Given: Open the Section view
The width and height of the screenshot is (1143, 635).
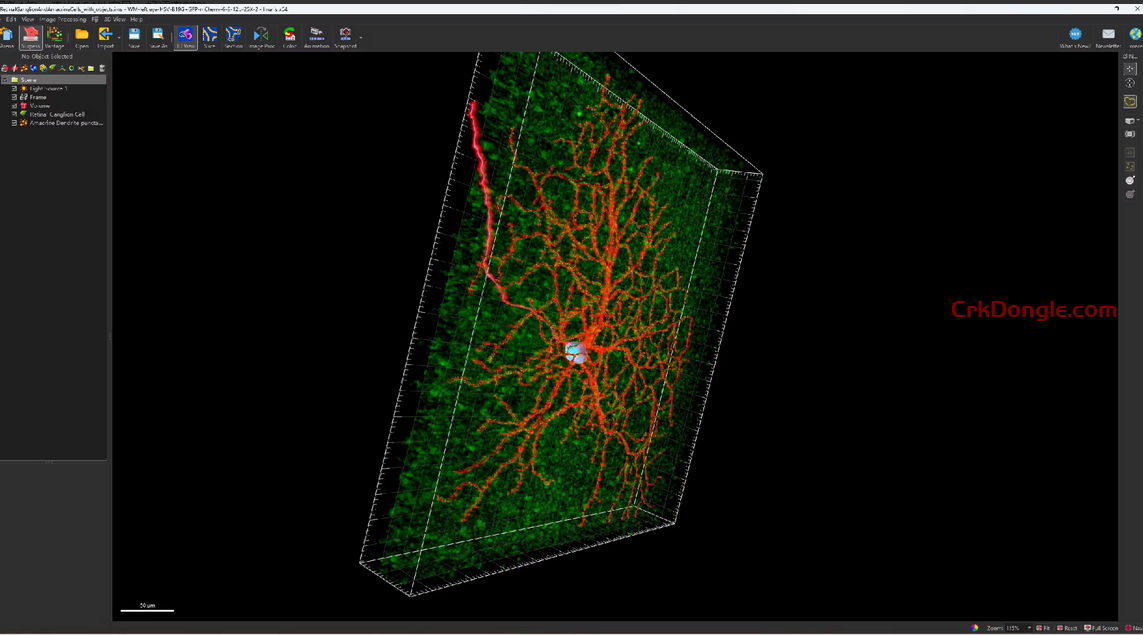Looking at the screenshot, I should click(233, 37).
